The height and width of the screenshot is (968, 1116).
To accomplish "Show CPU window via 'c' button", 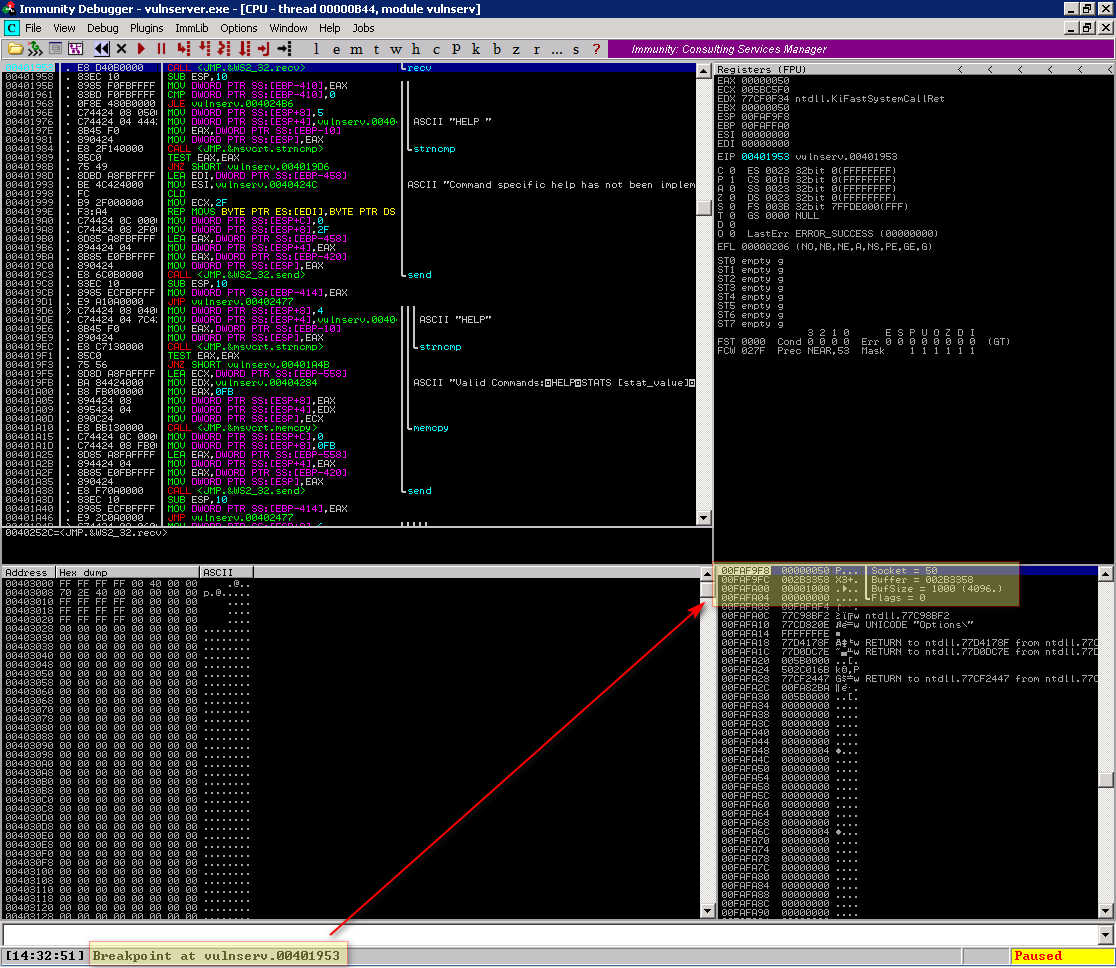I will click(436, 48).
